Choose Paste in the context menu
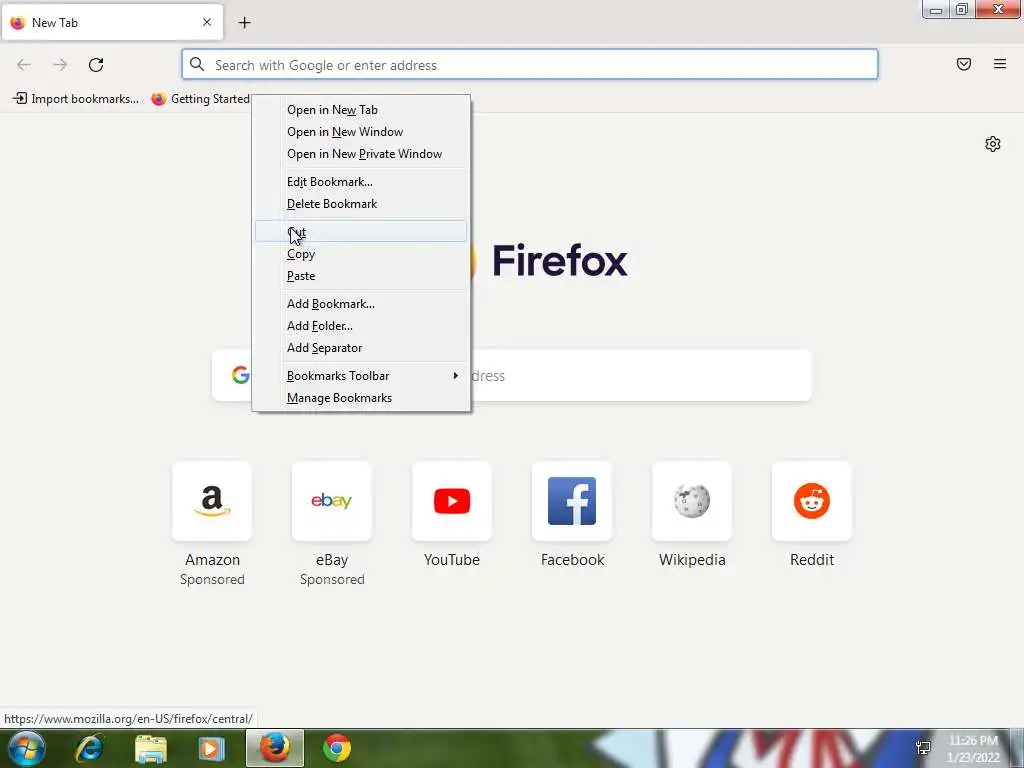This screenshot has width=1024, height=768. coord(361,276)
